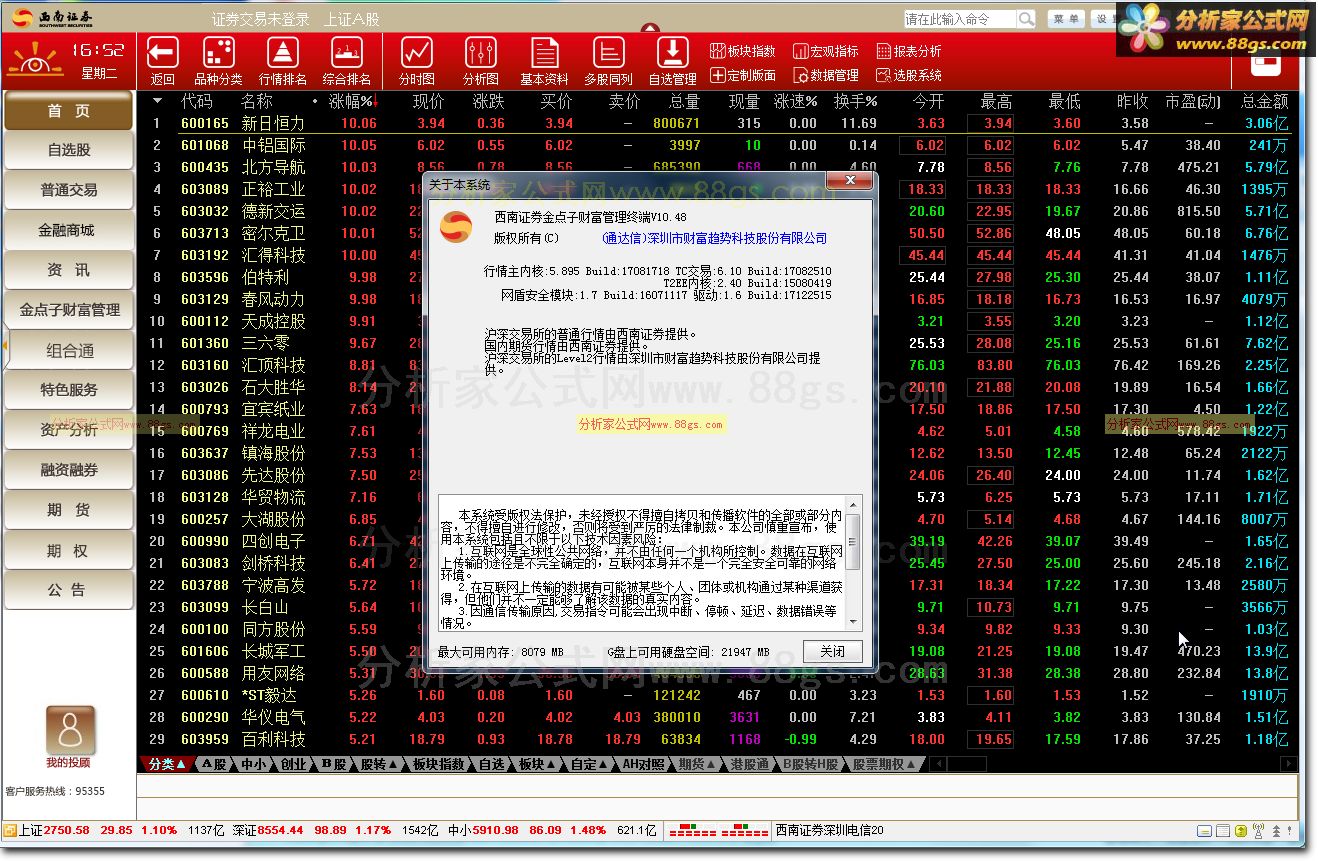Open 宏观指标 in toolbar
The width and height of the screenshot is (1318, 861).
[x=826, y=51]
